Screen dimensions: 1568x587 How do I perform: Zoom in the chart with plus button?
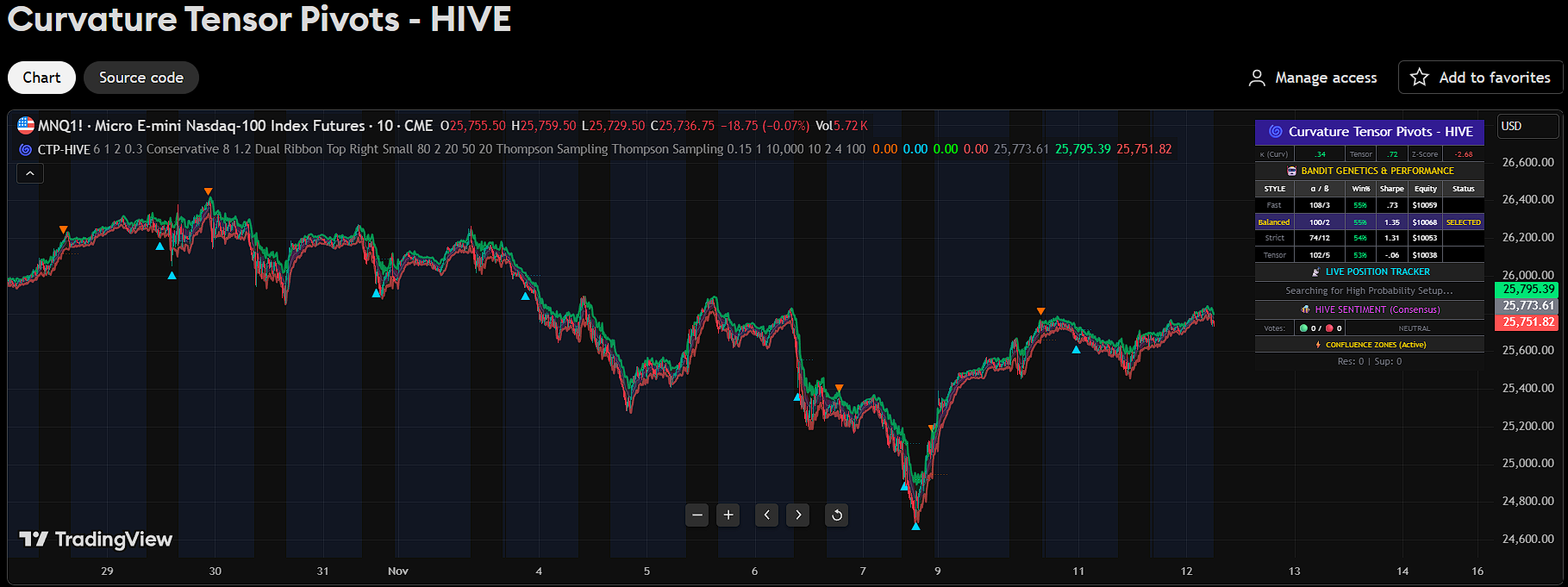pos(728,515)
